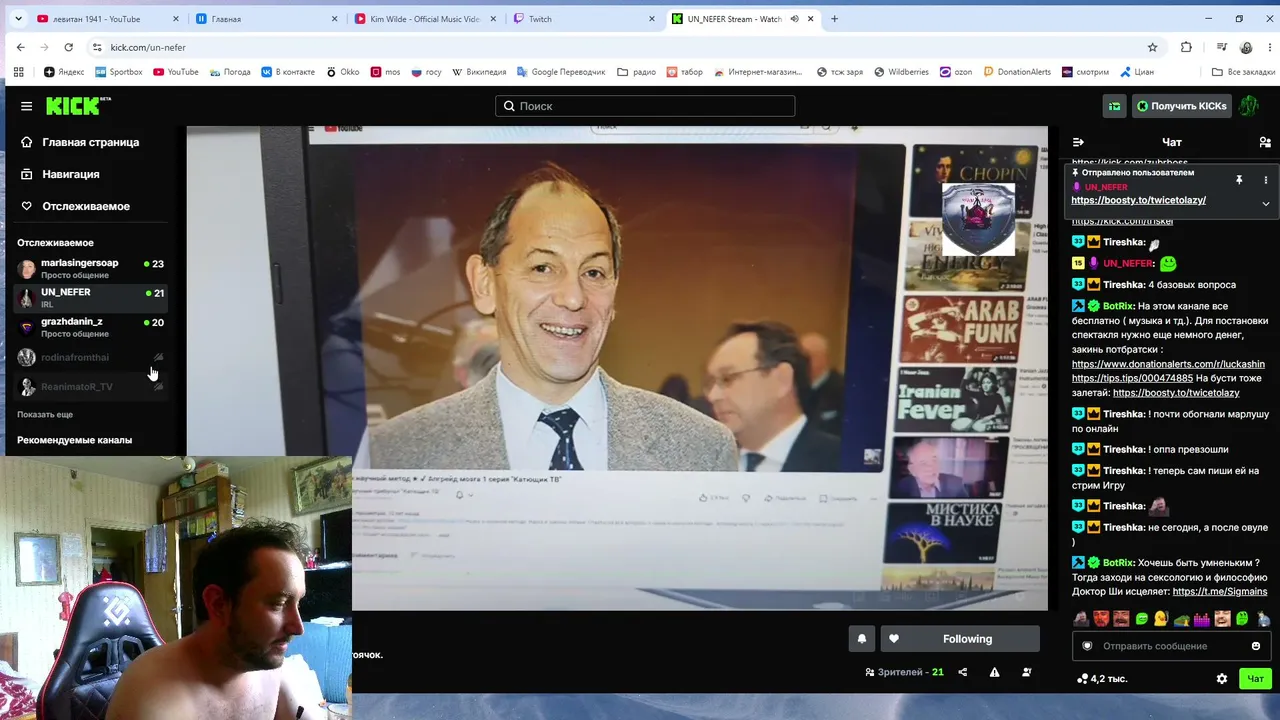Focus the Kick search field
Viewport: 1280px width, 720px height.
click(645, 106)
